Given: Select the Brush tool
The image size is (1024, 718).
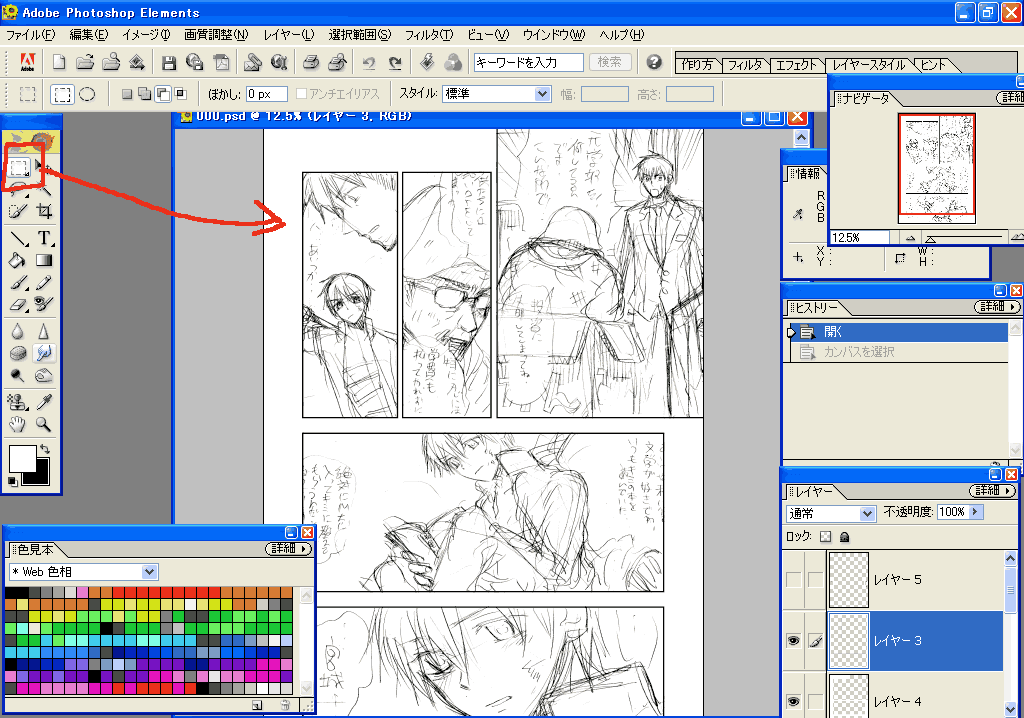Looking at the screenshot, I should pos(18,282).
